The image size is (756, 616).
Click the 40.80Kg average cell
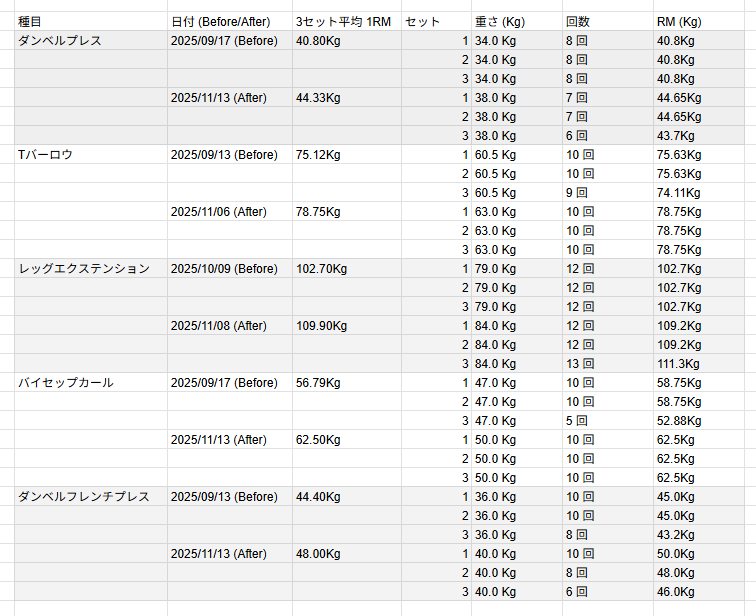[347, 40]
